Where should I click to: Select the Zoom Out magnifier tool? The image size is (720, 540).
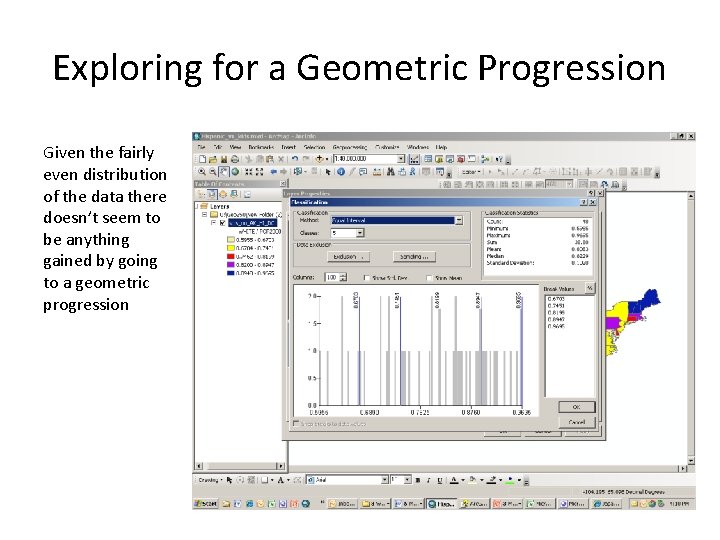pos(213,172)
